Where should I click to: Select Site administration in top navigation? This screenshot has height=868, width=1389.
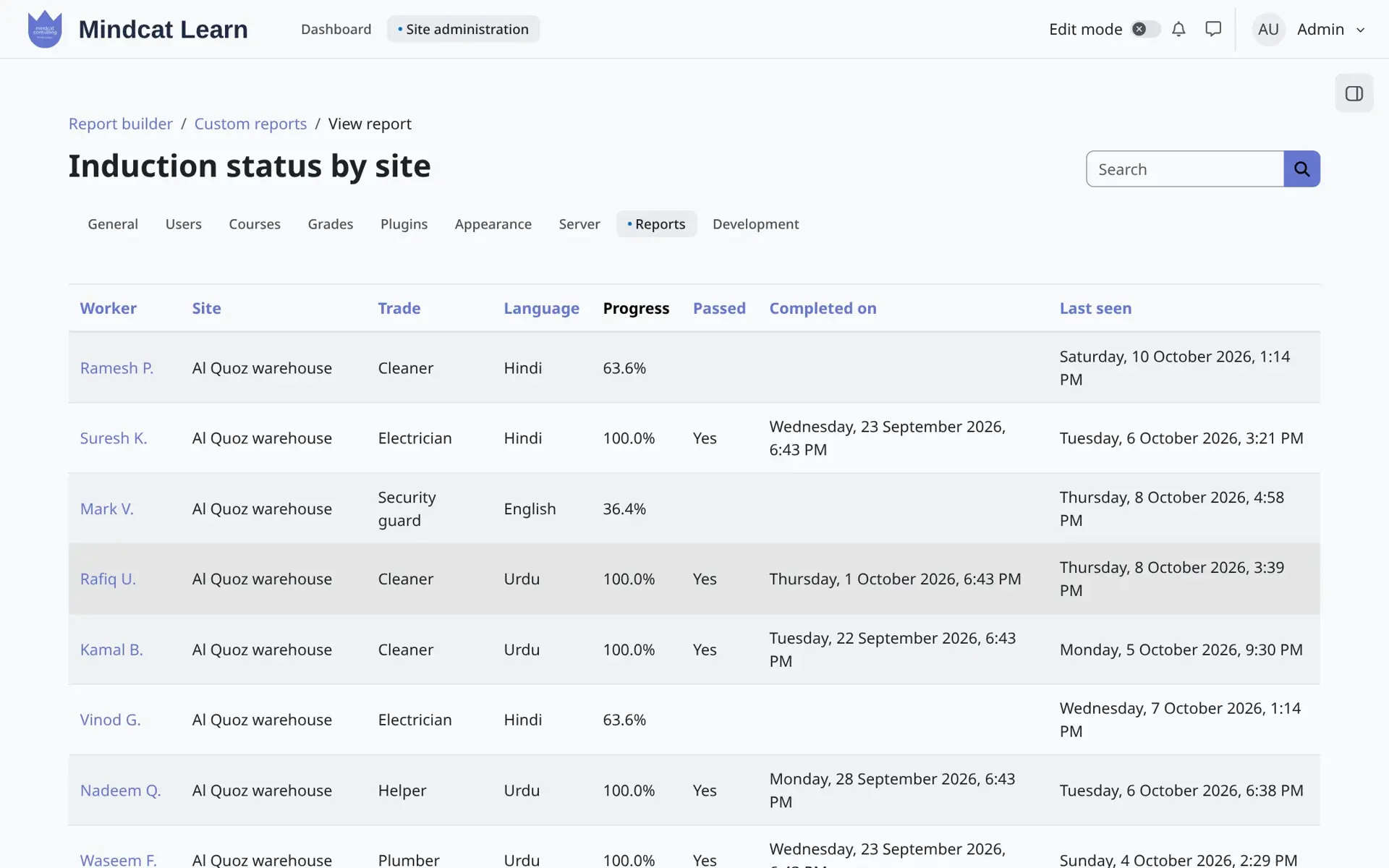pyautogui.click(x=463, y=29)
